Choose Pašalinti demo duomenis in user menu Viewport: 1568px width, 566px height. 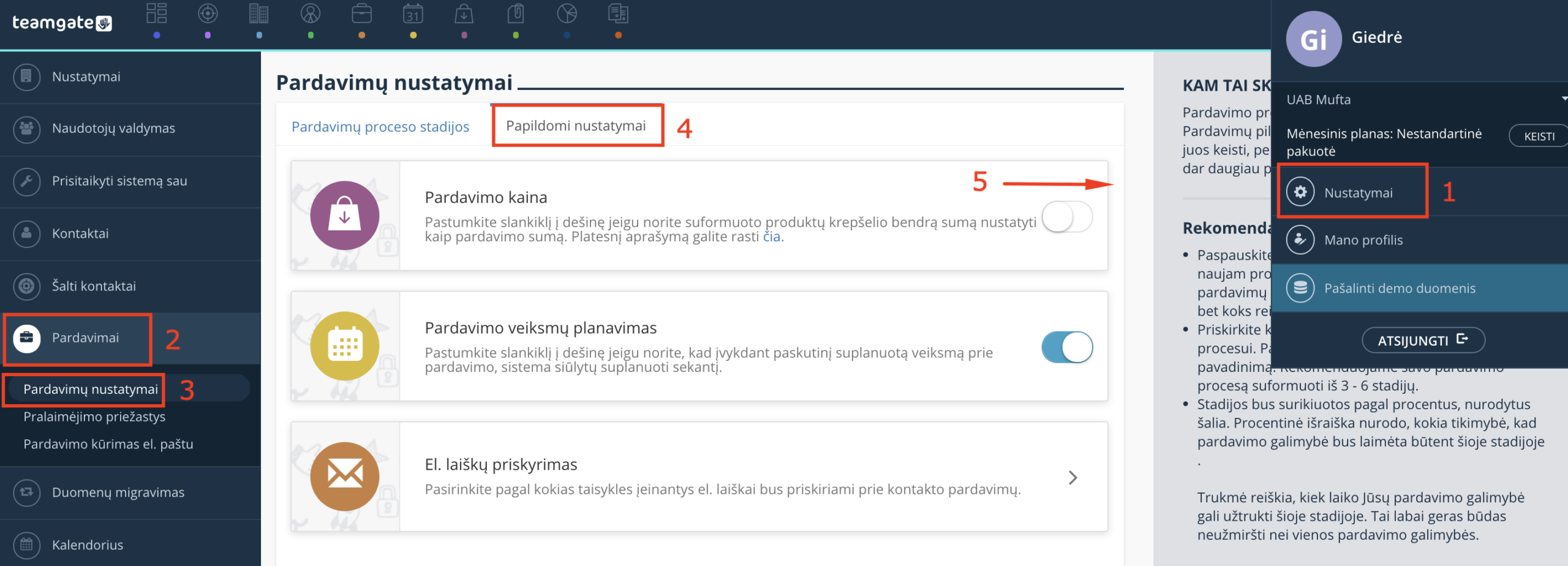[1420, 288]
